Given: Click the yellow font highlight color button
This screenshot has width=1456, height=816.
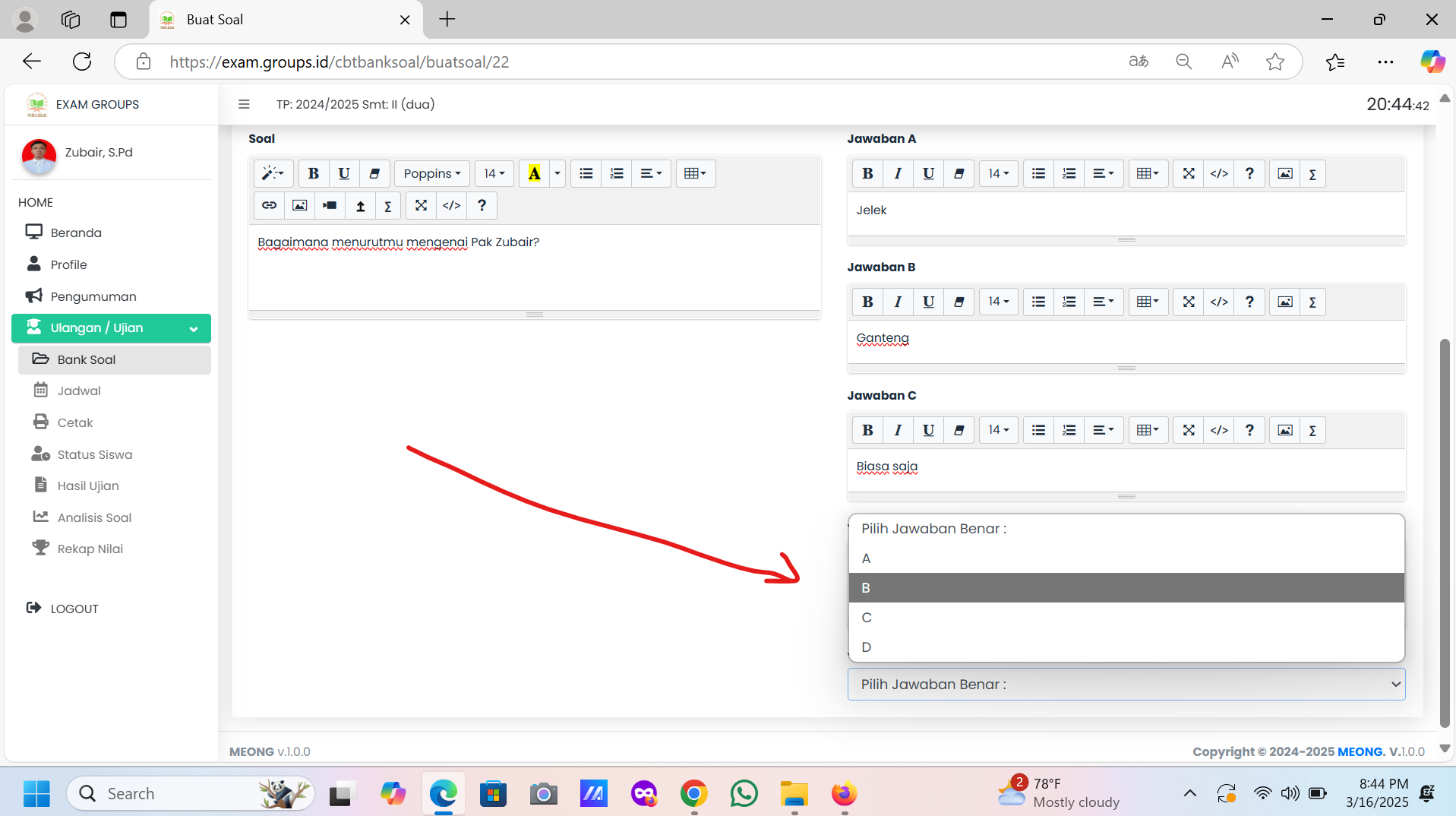Looking at the screenshot, I should [x=534, y=173].
